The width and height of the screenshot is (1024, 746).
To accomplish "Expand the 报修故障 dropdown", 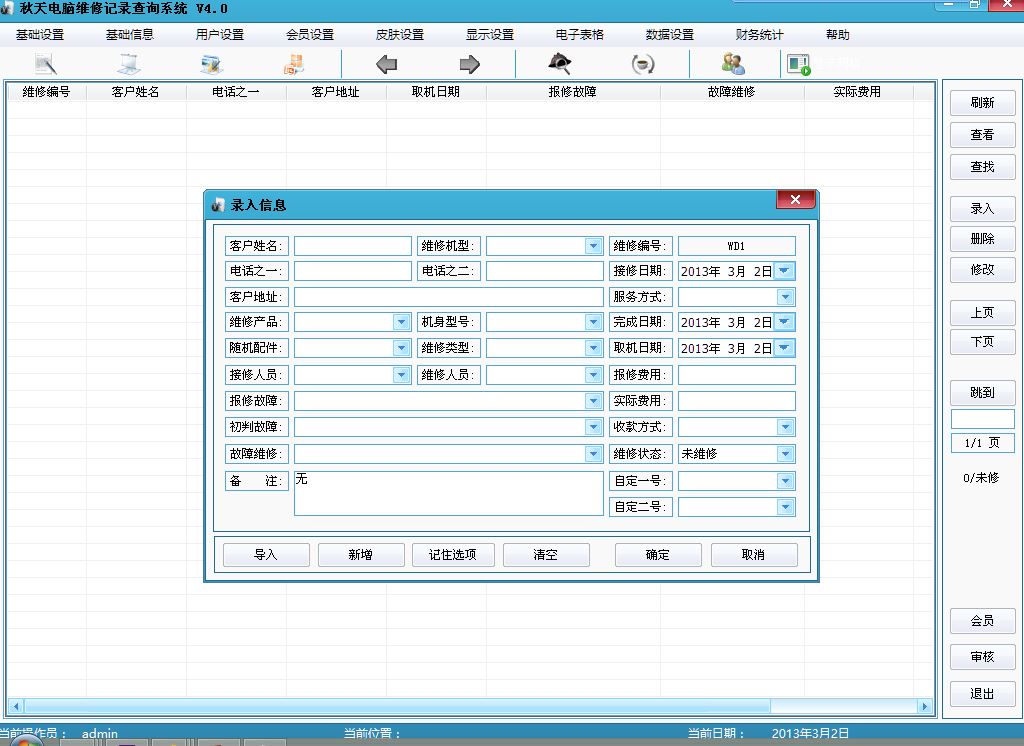I will coord(593,401).
